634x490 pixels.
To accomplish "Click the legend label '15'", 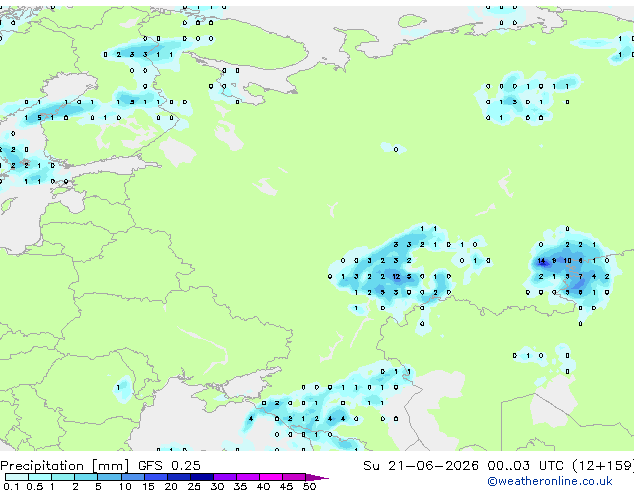I will point(148,486).
